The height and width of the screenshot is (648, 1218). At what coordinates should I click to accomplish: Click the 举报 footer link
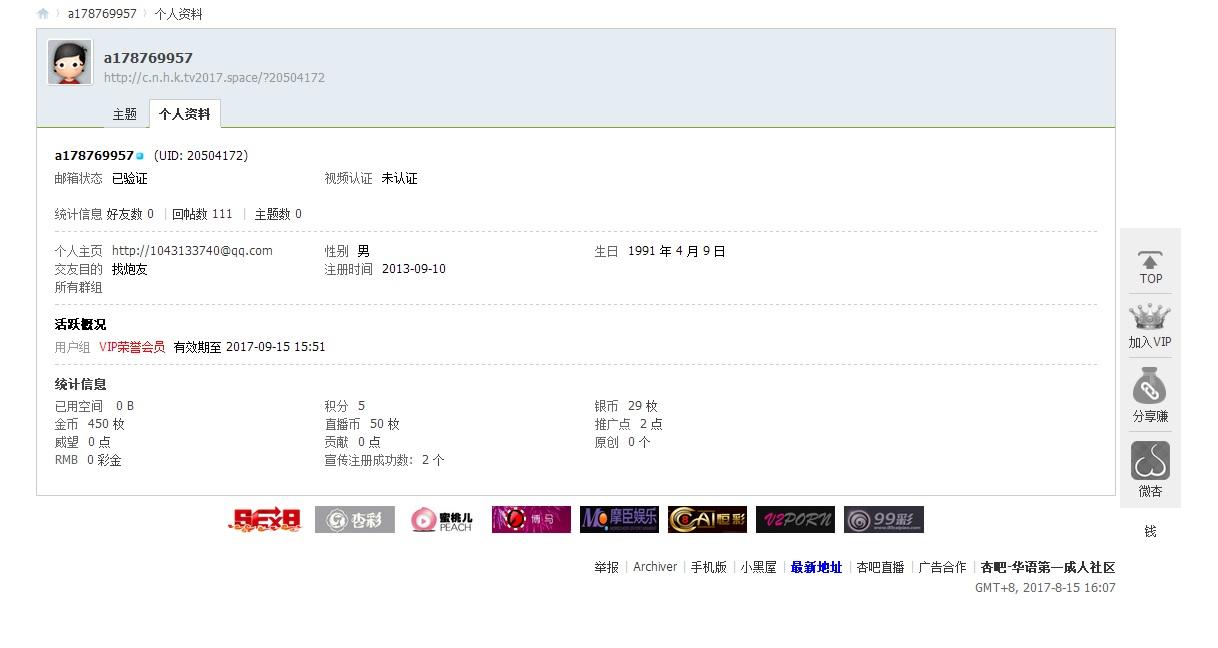606,567
